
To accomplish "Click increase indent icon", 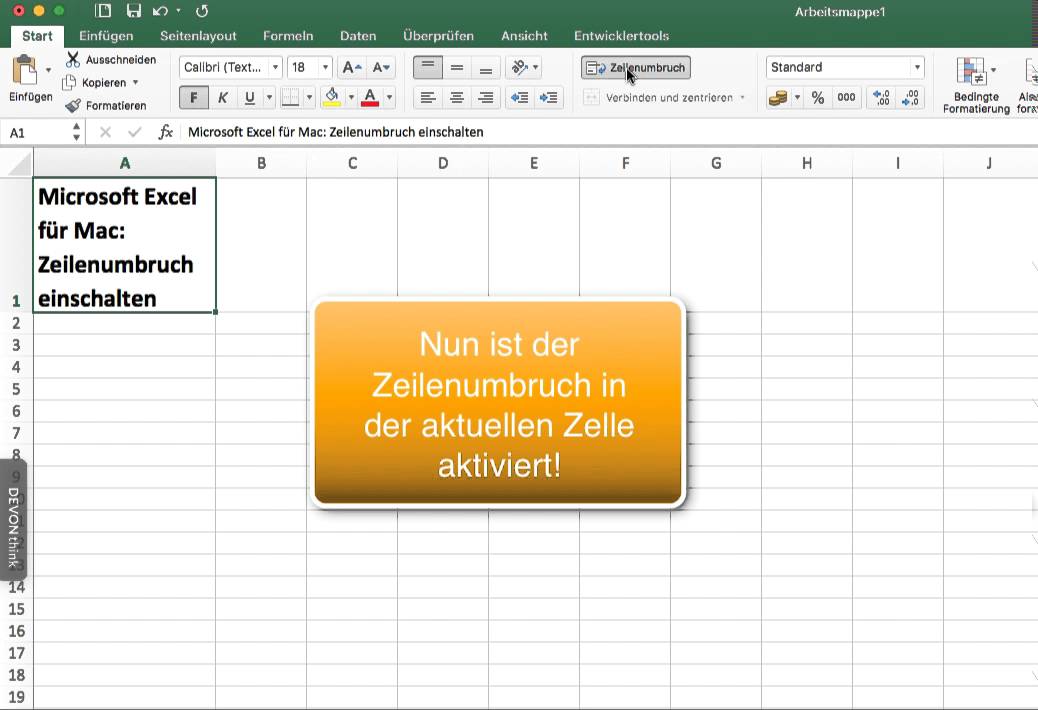I will pyautogui.click(x=549, y=98).
